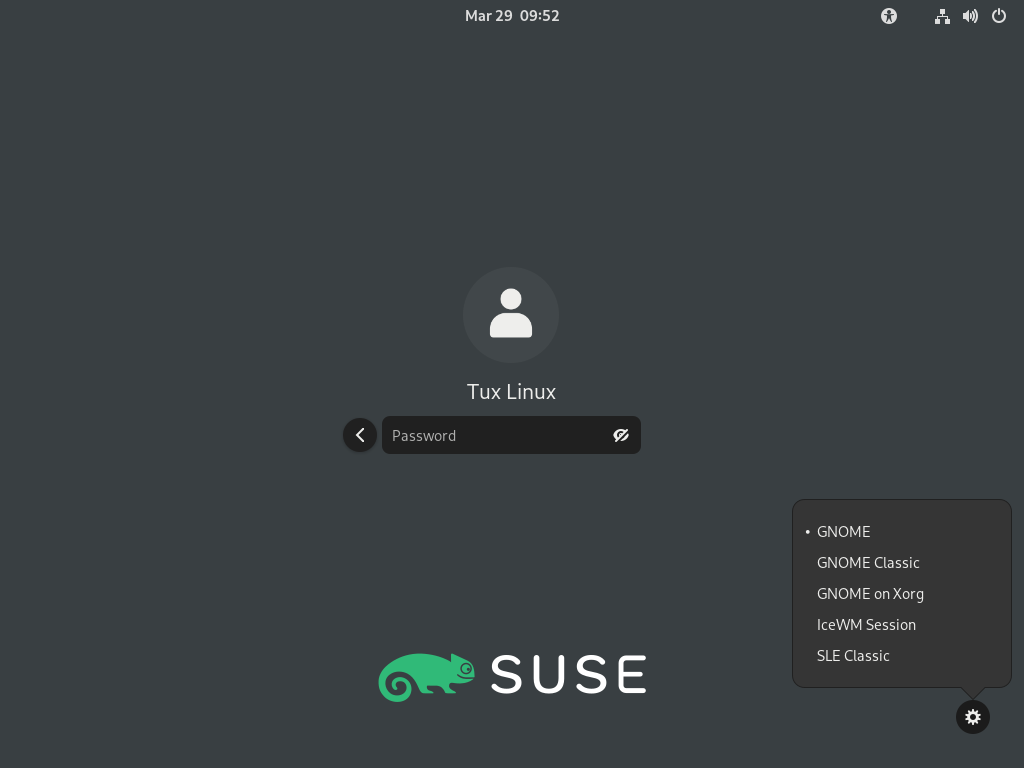Toggle password visibility with eye icon
The height and width of the screenshot is (768, 1024).
(621, 435)
